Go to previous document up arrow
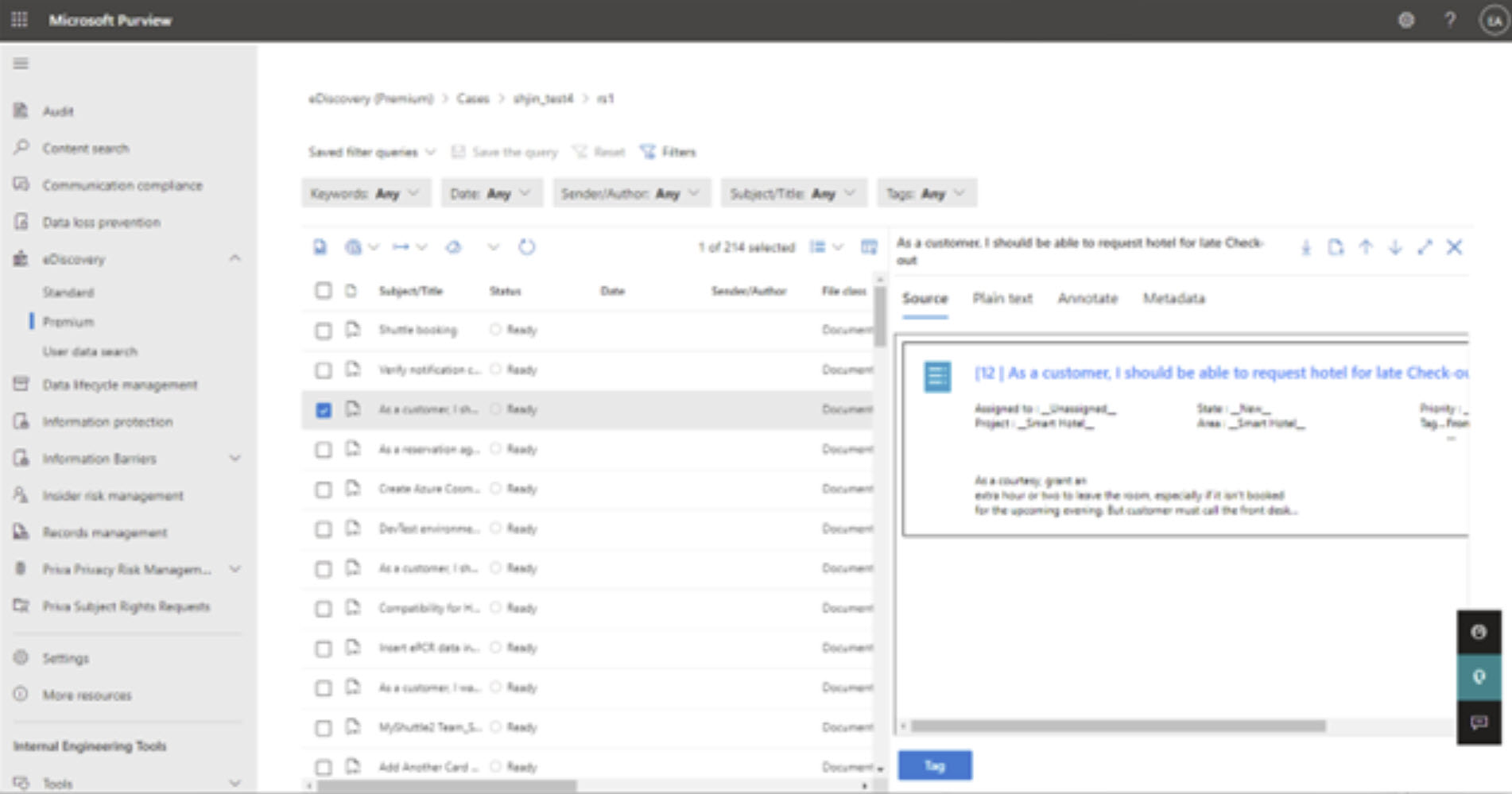The height and width of the screenshot is (794, 1512). click(1366, 247)
